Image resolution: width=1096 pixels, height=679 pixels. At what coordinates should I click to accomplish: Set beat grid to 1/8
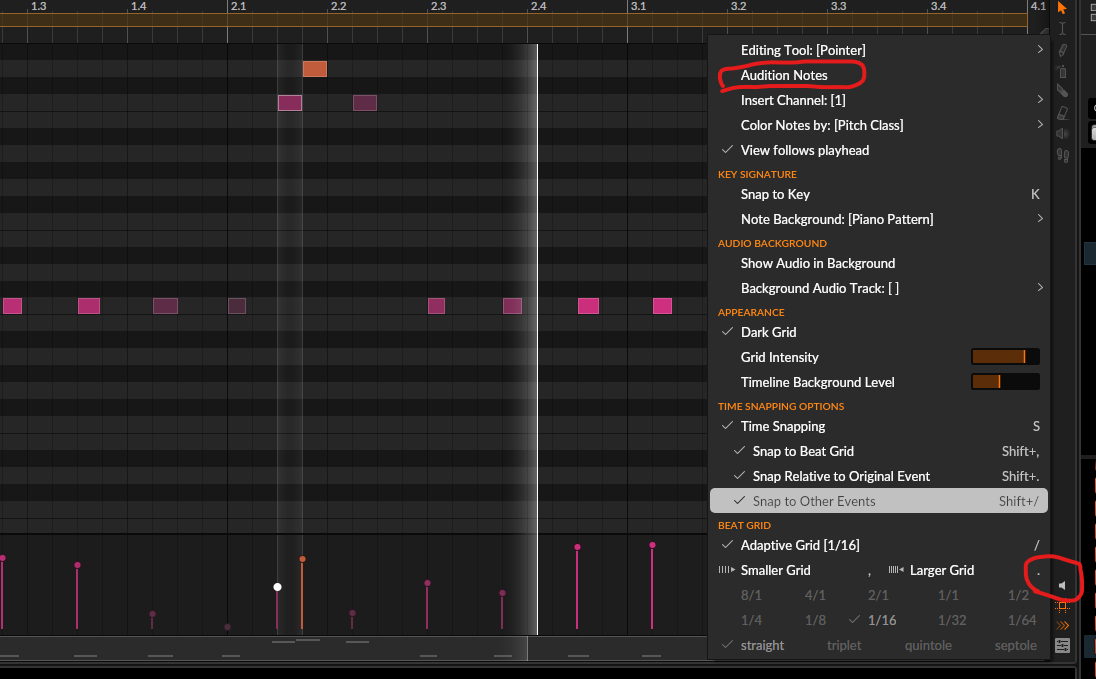point(815,620)
